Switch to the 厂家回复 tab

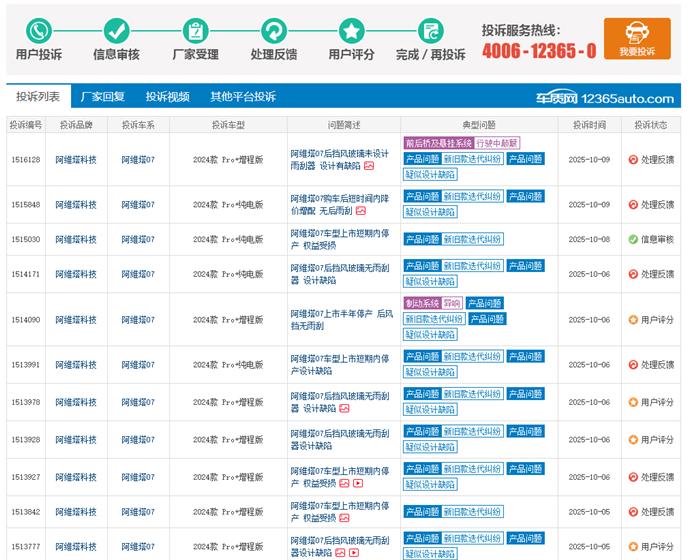[x=102, y=97]
